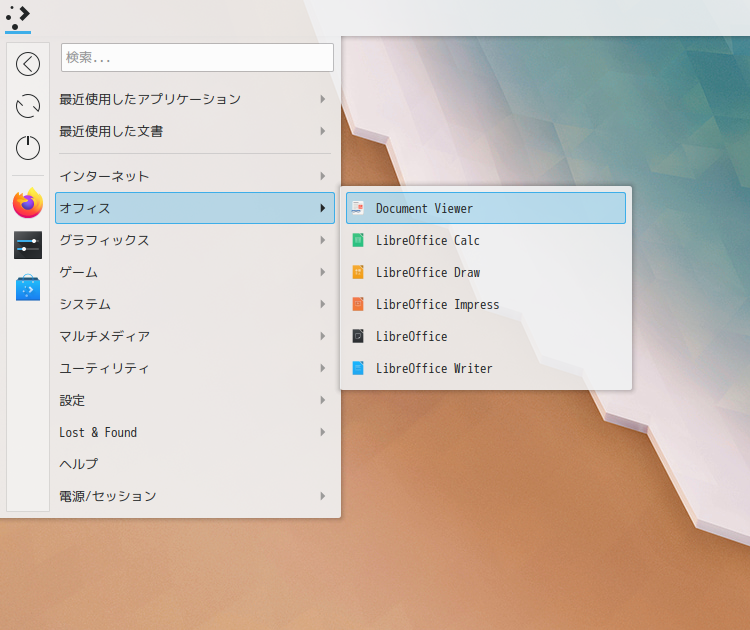
Task: Click the ゲーム category label
Action: pyautogui.click(x=78, y=272)
